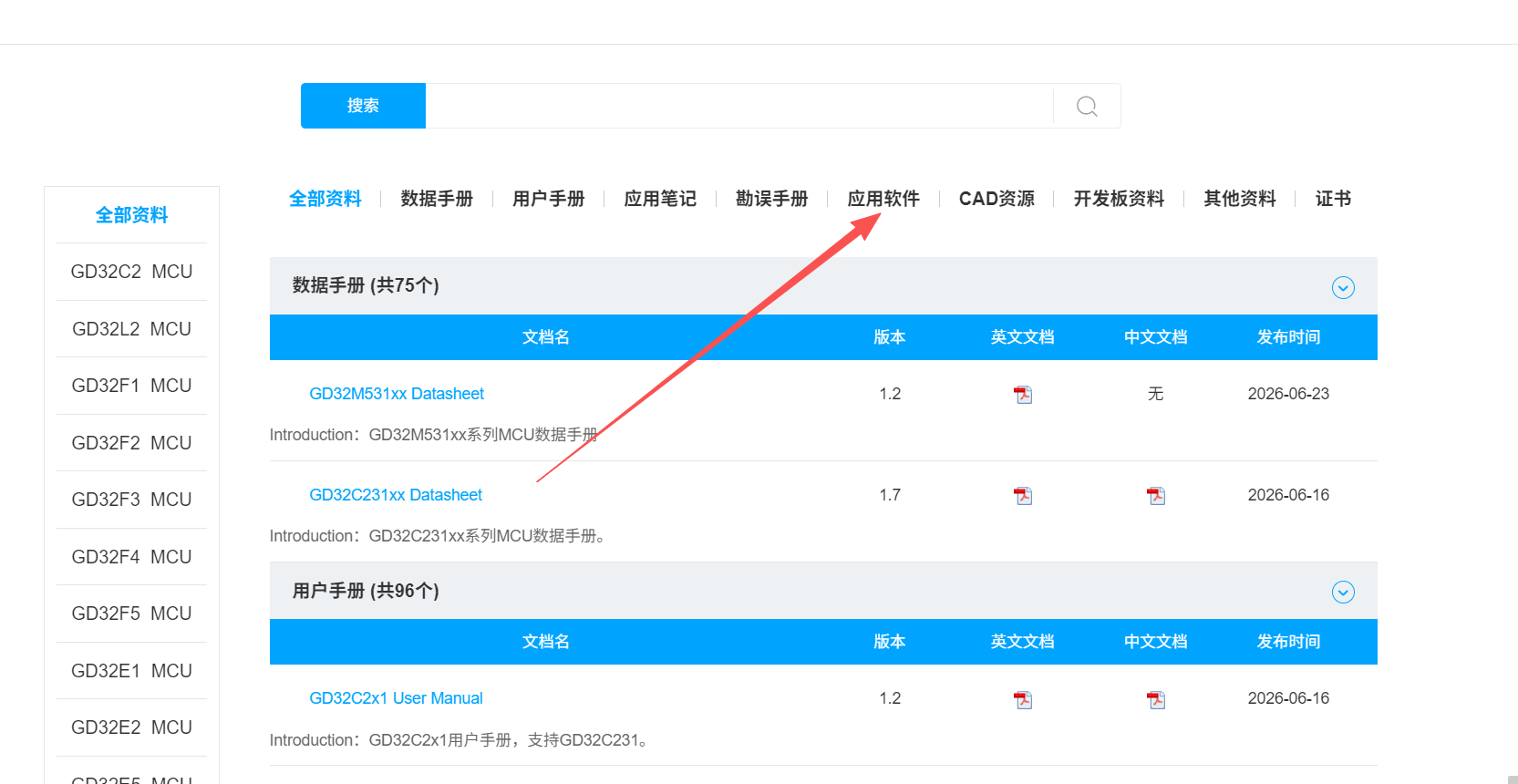This screenshot has height=784, width=1518.
Task: Select GD32F5 MCU in the sidebar
Action: click(131, 614)
